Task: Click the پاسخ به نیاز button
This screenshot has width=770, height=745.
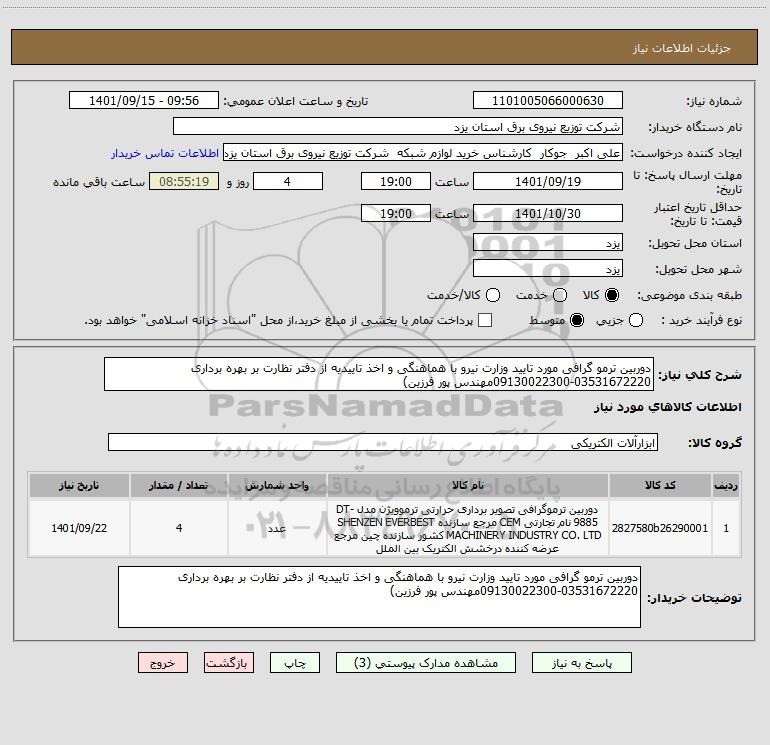Action: click(x=582, y=663)
